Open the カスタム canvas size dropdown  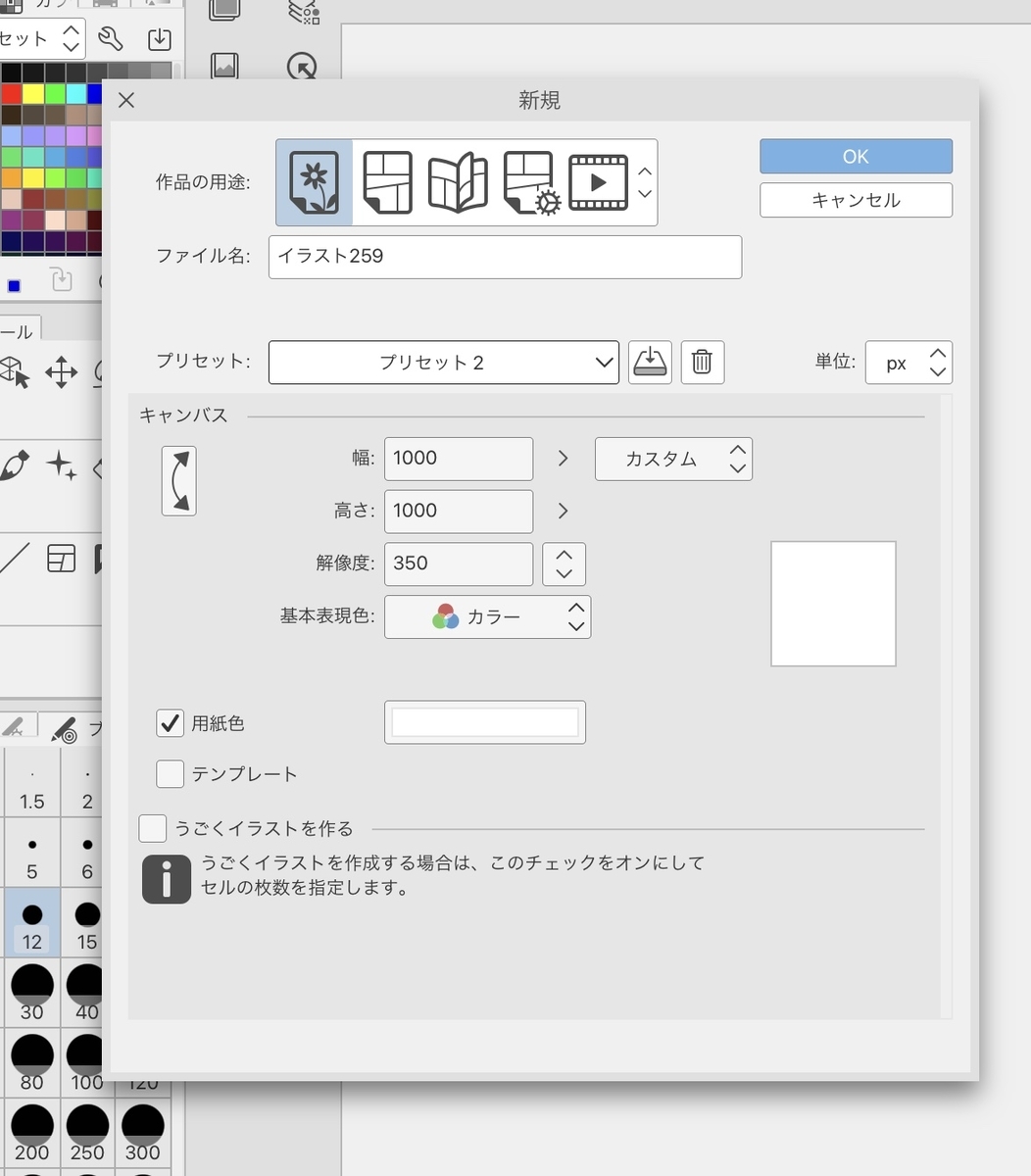point(673,459)
